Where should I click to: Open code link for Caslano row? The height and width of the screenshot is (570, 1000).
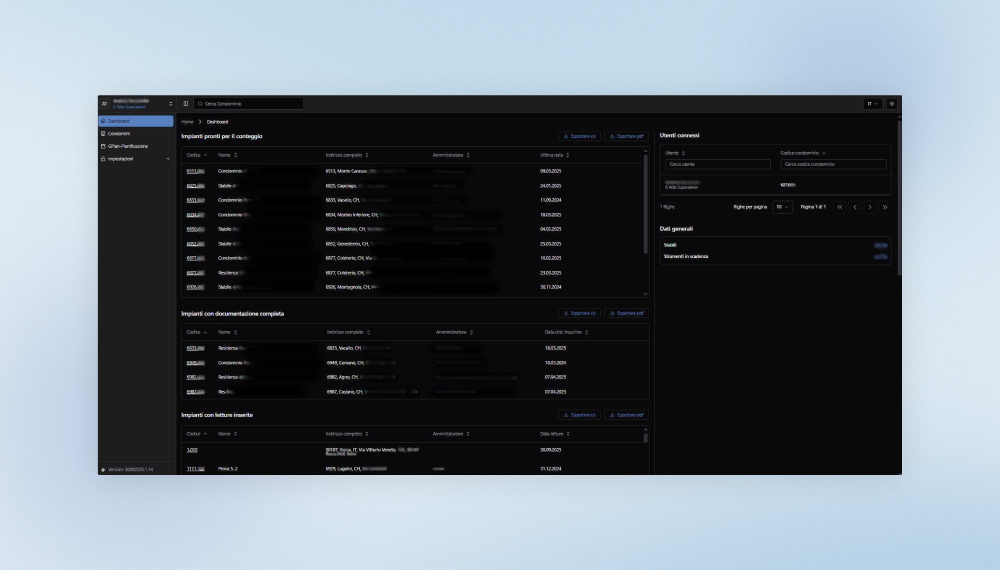(x=195, y=391)
